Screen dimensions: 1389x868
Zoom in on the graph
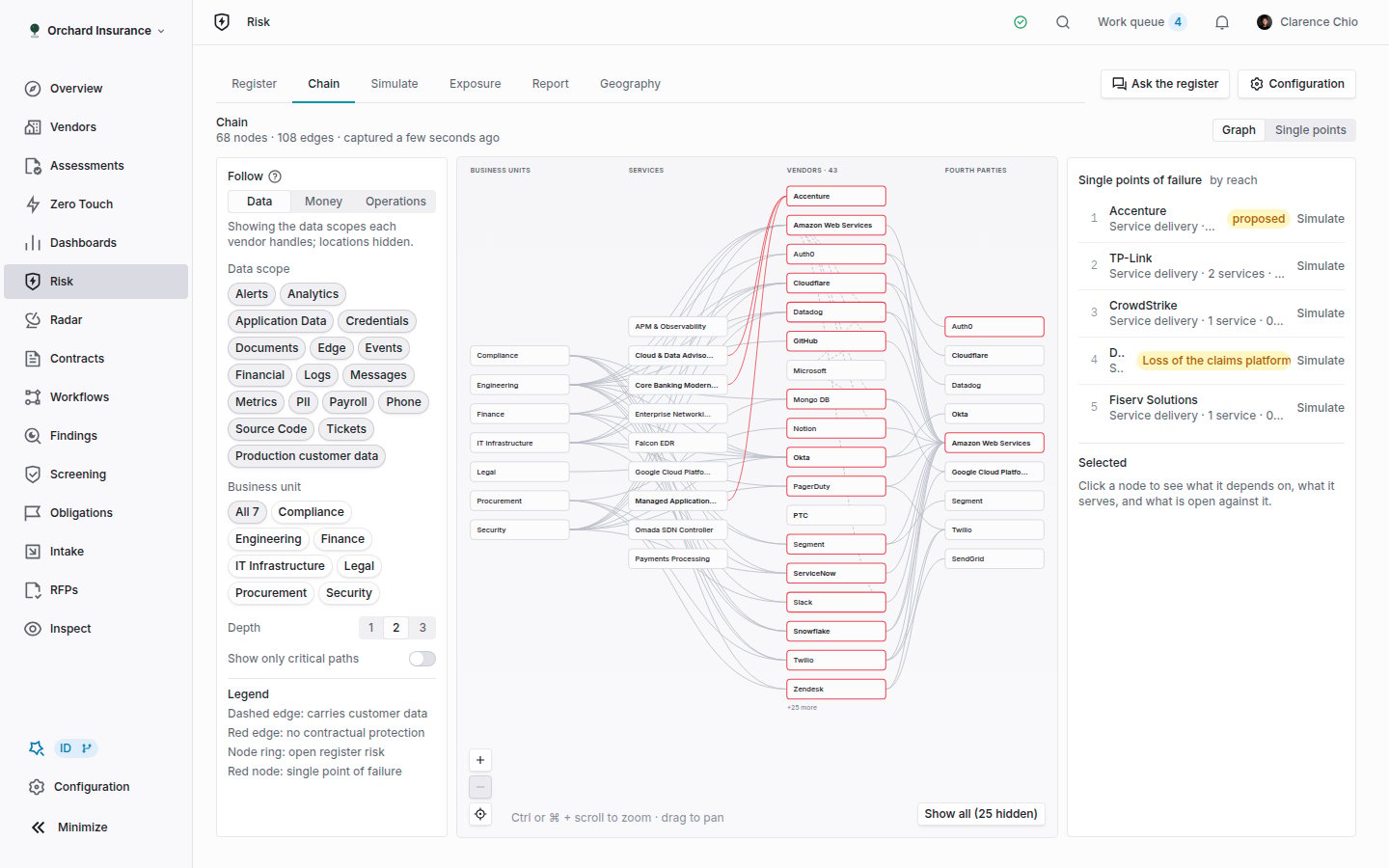(x=480, y=760)
